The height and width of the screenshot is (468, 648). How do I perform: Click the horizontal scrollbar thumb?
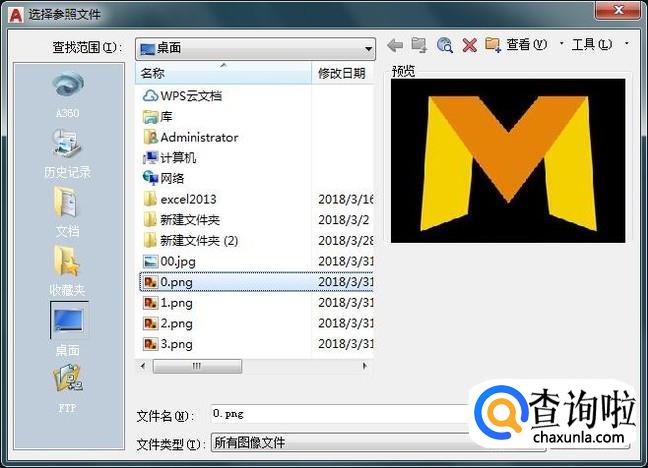tap(197, 366)
